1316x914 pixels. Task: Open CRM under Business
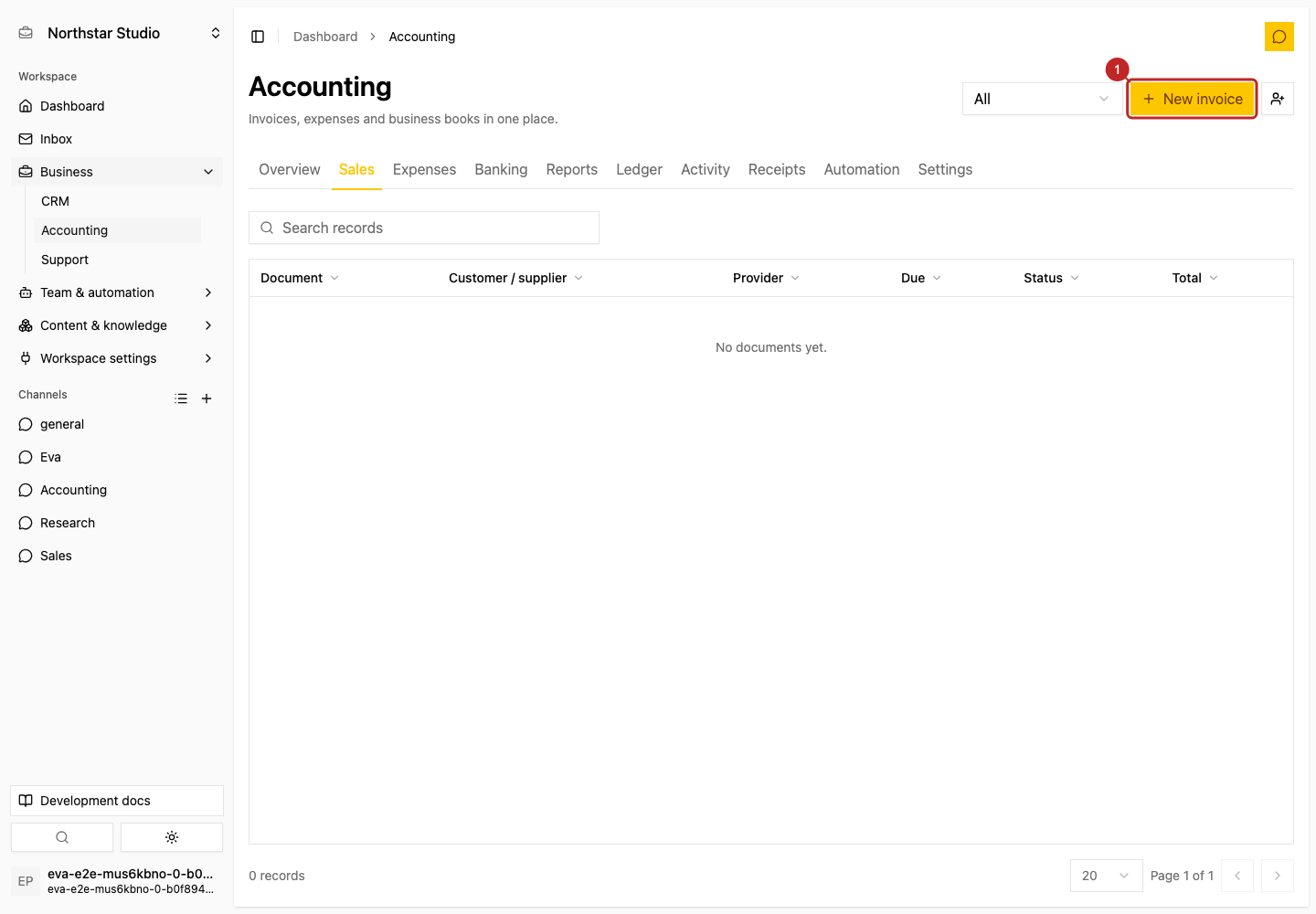pyautogui.click(x=117, y=201)
